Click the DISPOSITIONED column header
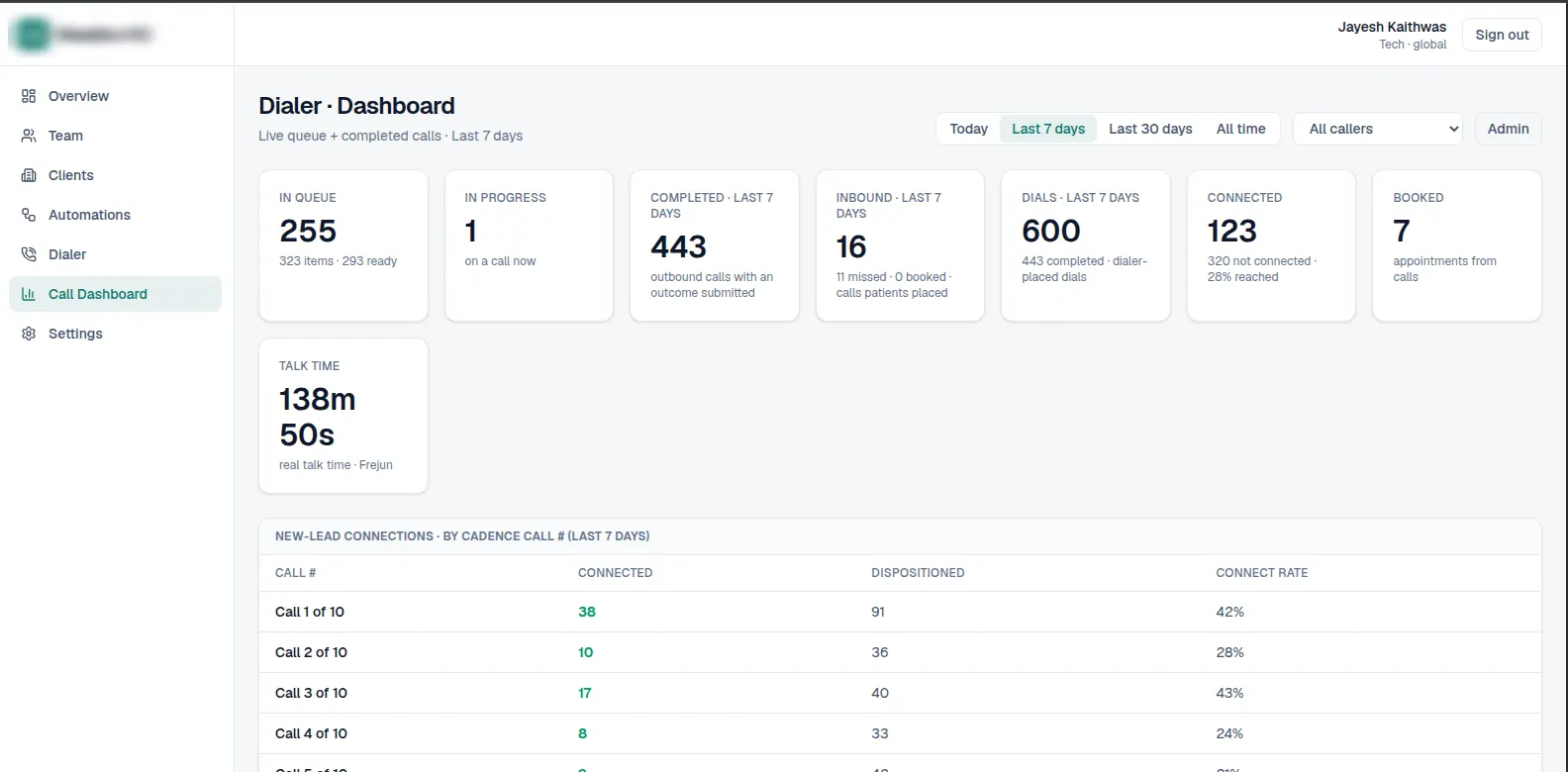 [918, 573]
